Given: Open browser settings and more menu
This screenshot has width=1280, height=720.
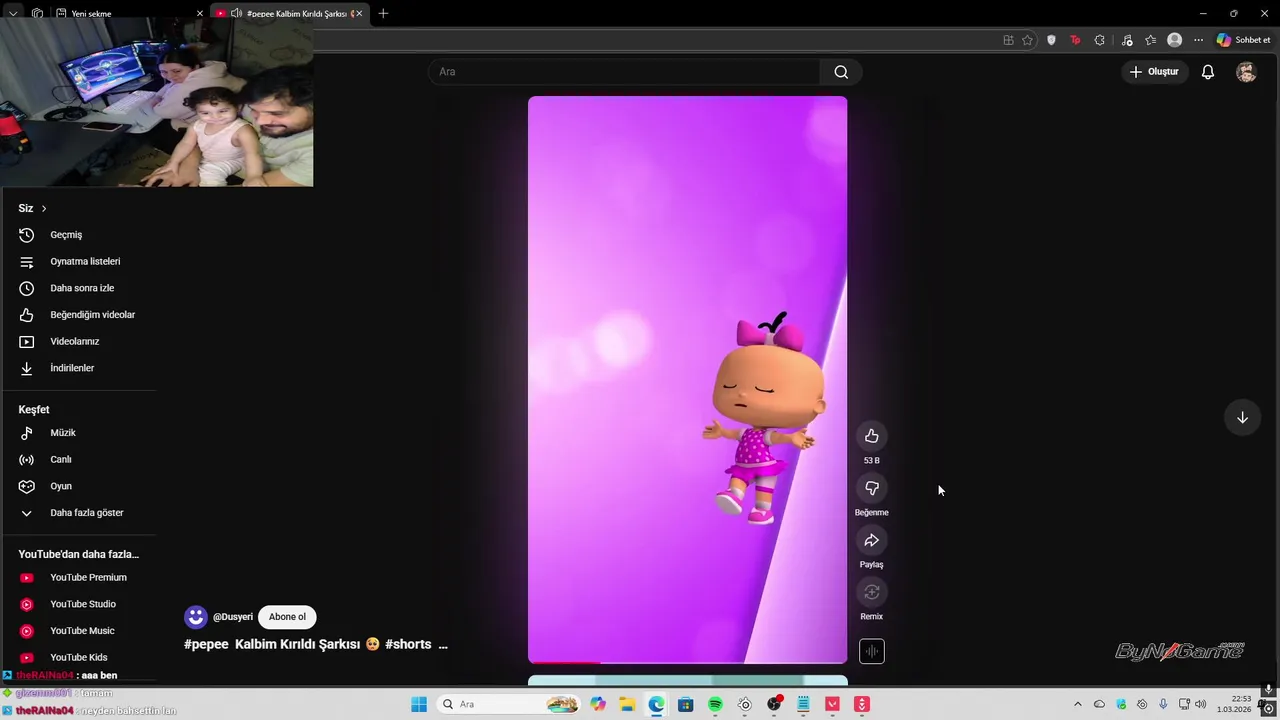Looking at the screenshot, I should (x=1198, y=40).
